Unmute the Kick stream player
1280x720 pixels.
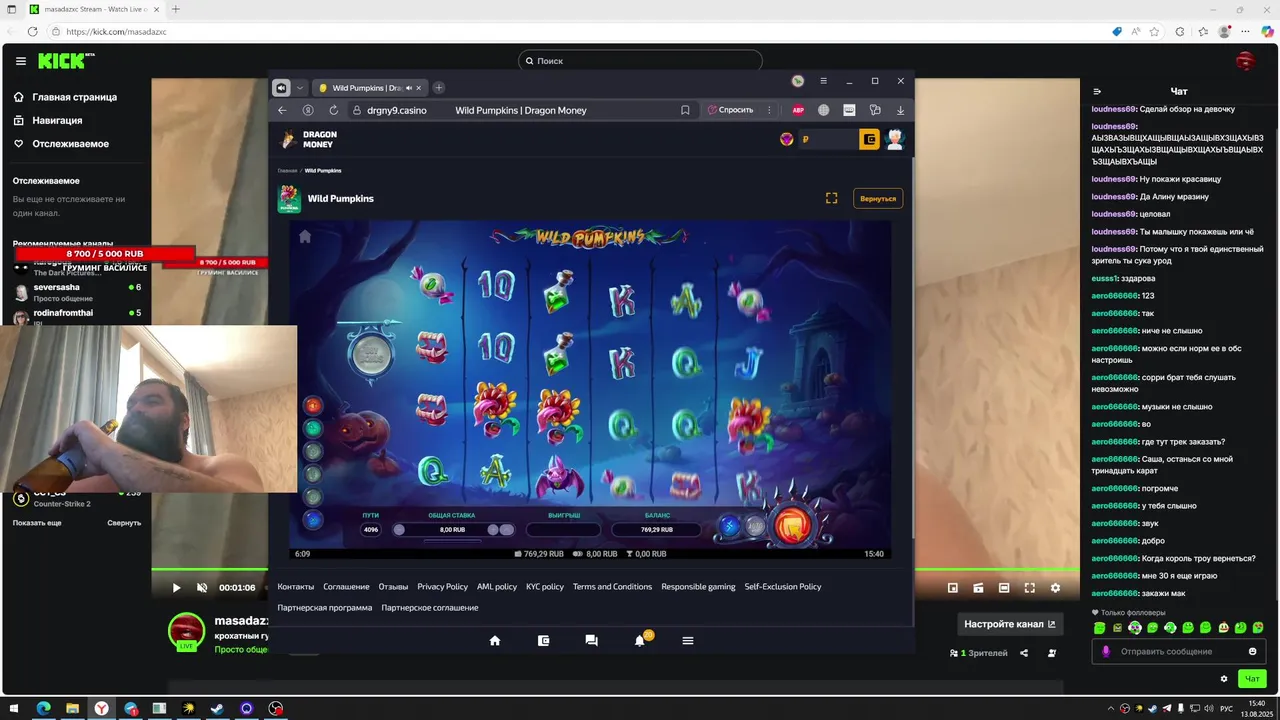pos(201,588)
